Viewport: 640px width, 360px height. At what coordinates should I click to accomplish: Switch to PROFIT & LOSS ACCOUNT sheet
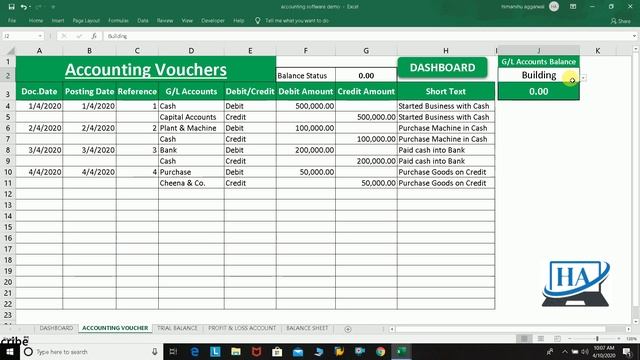(242, 328)
